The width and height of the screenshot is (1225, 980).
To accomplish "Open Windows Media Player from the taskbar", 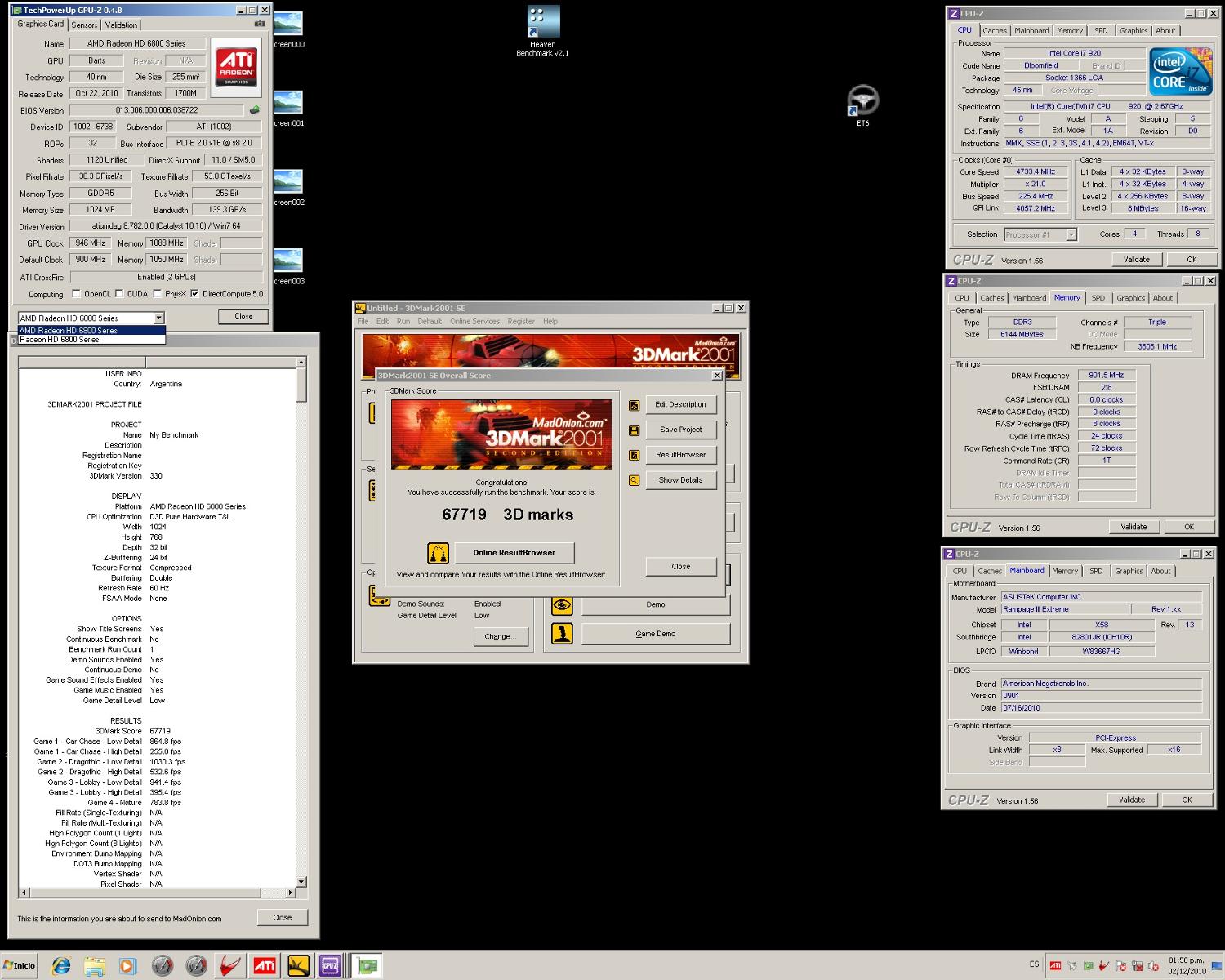I will click(127, 966).
